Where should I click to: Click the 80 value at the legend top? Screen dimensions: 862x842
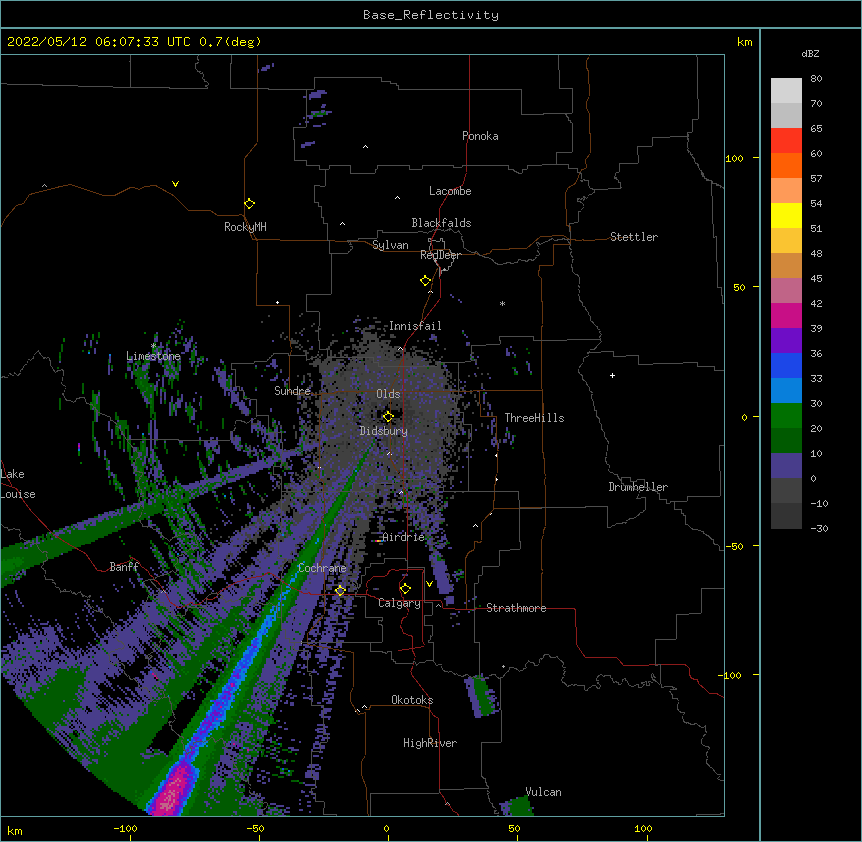point(816,79)
